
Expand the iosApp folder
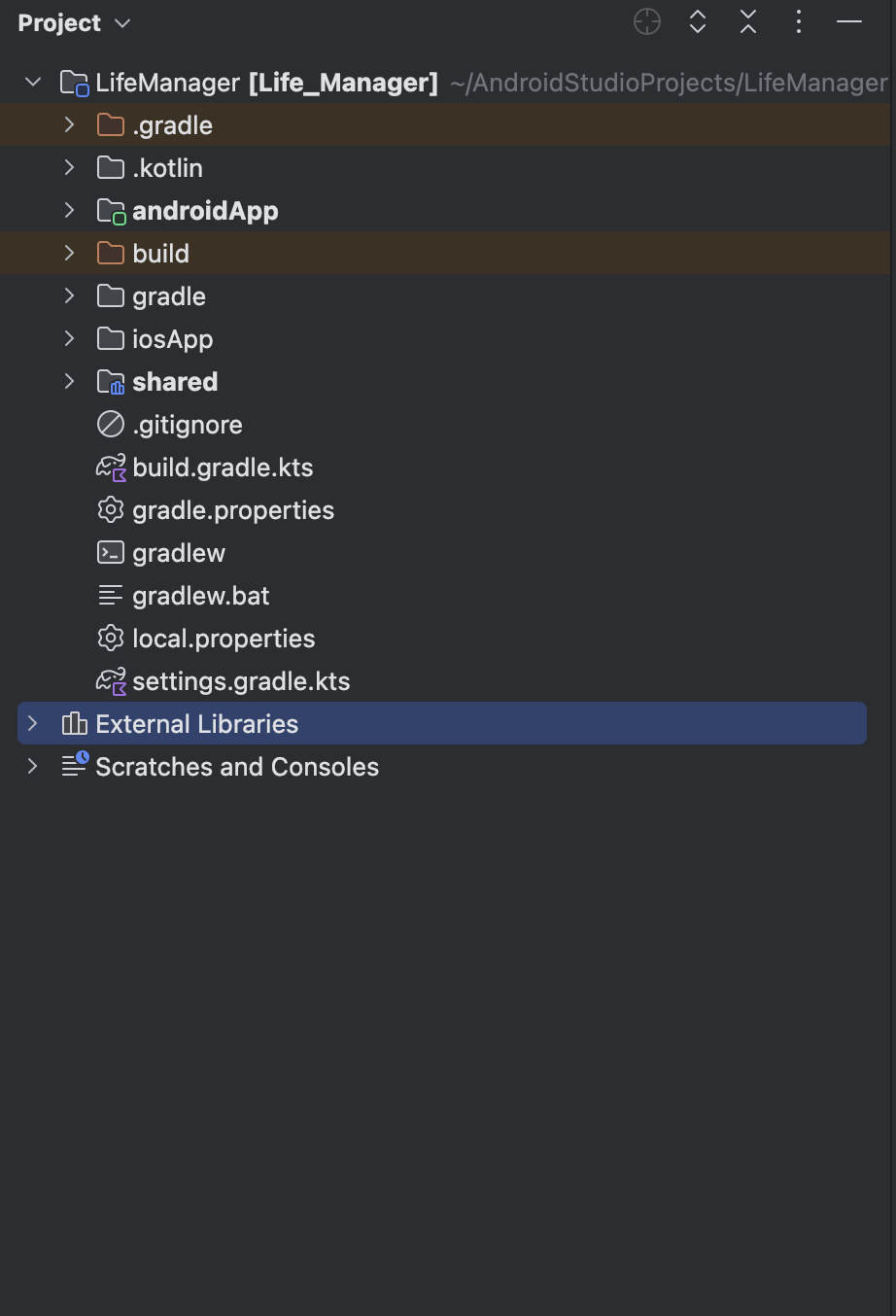click(x=69, y=339)
